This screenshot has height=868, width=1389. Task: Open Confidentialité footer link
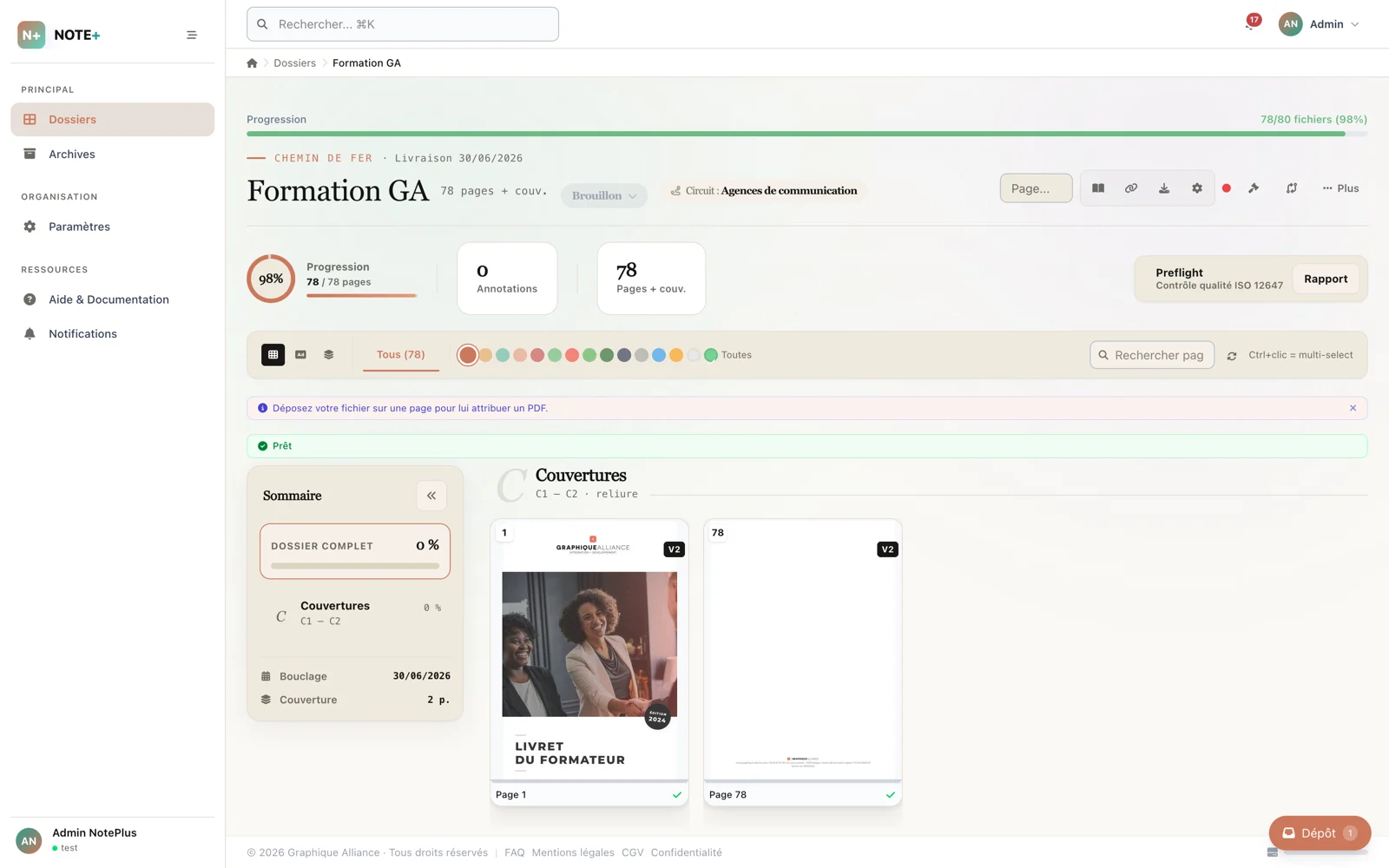click(687, 853)
